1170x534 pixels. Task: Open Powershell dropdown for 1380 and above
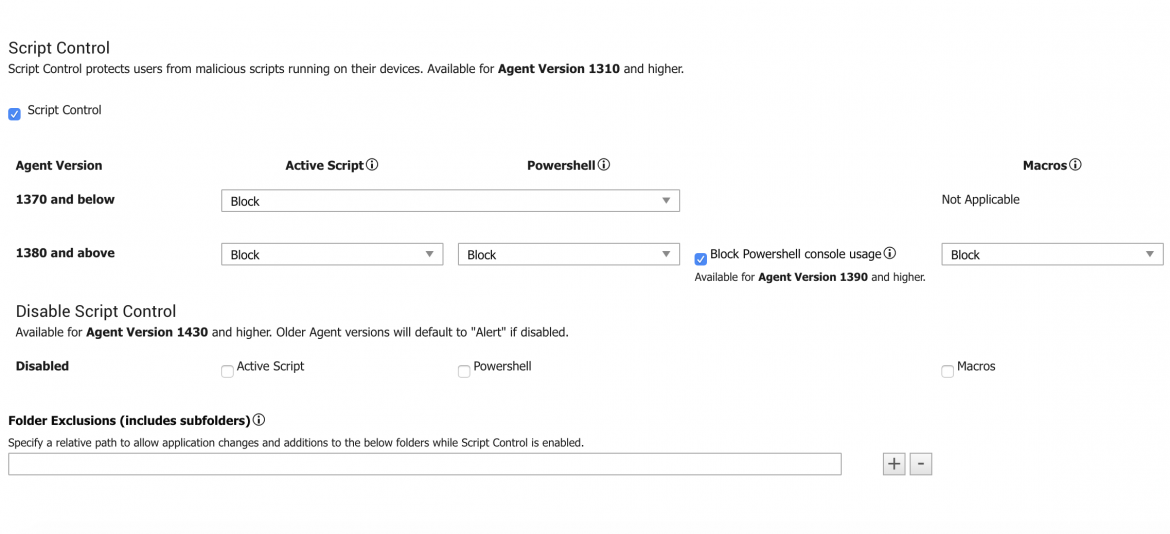pos(568,255)
